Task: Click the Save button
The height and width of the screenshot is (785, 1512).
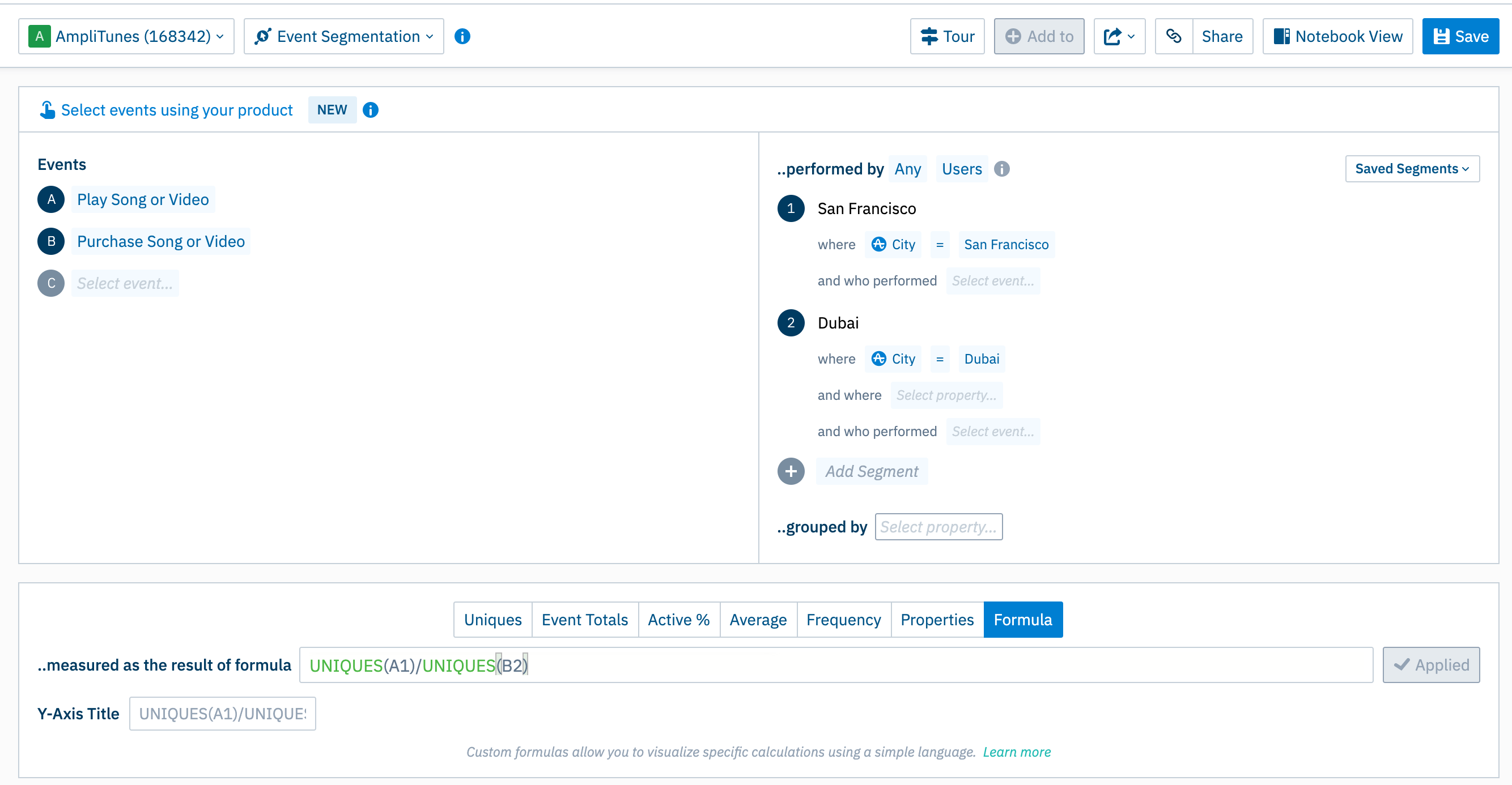Action: pyautogui.click(x=1460, y=36)
